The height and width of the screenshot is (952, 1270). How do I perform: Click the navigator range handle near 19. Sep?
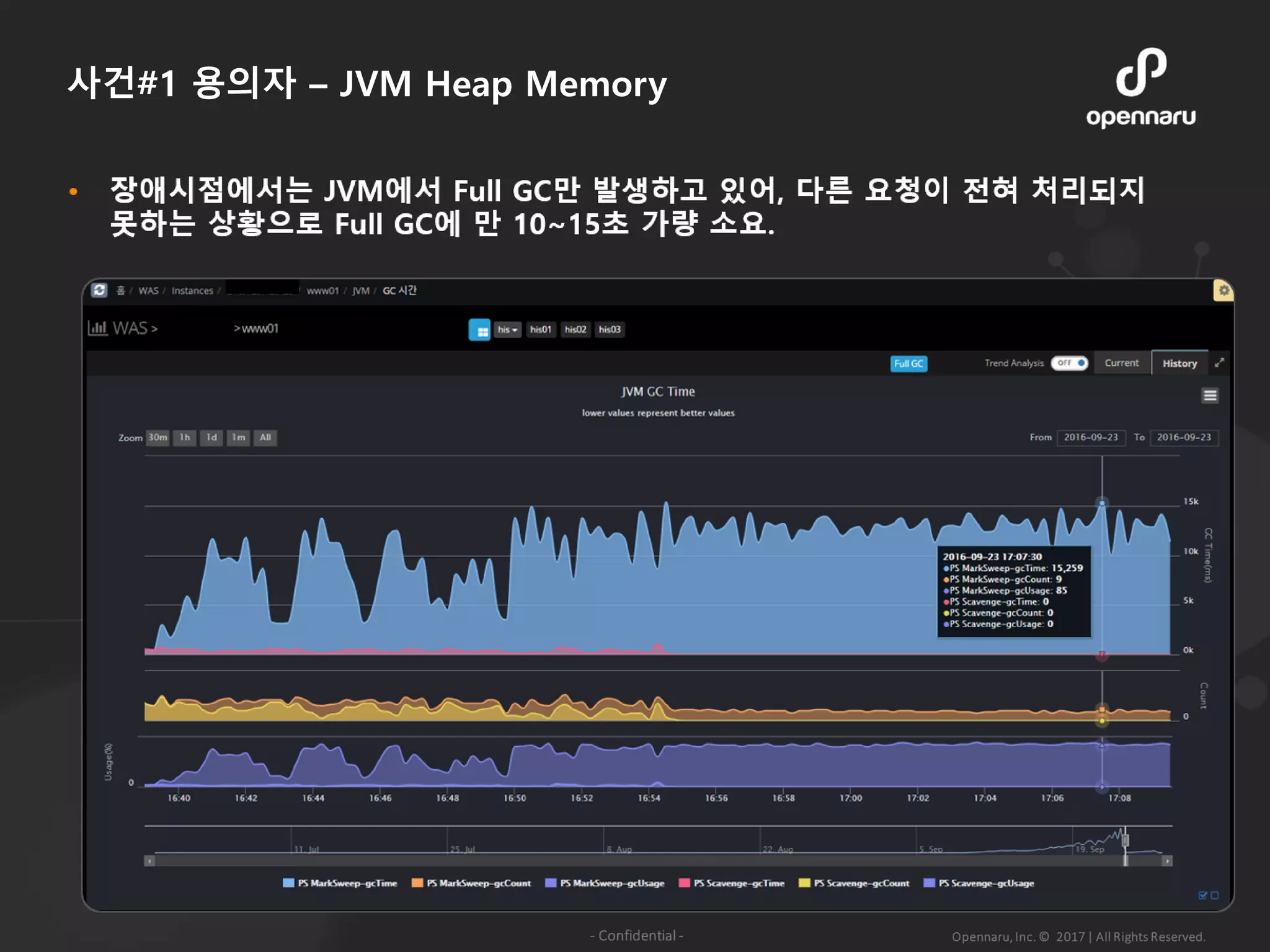(1125, 840)
